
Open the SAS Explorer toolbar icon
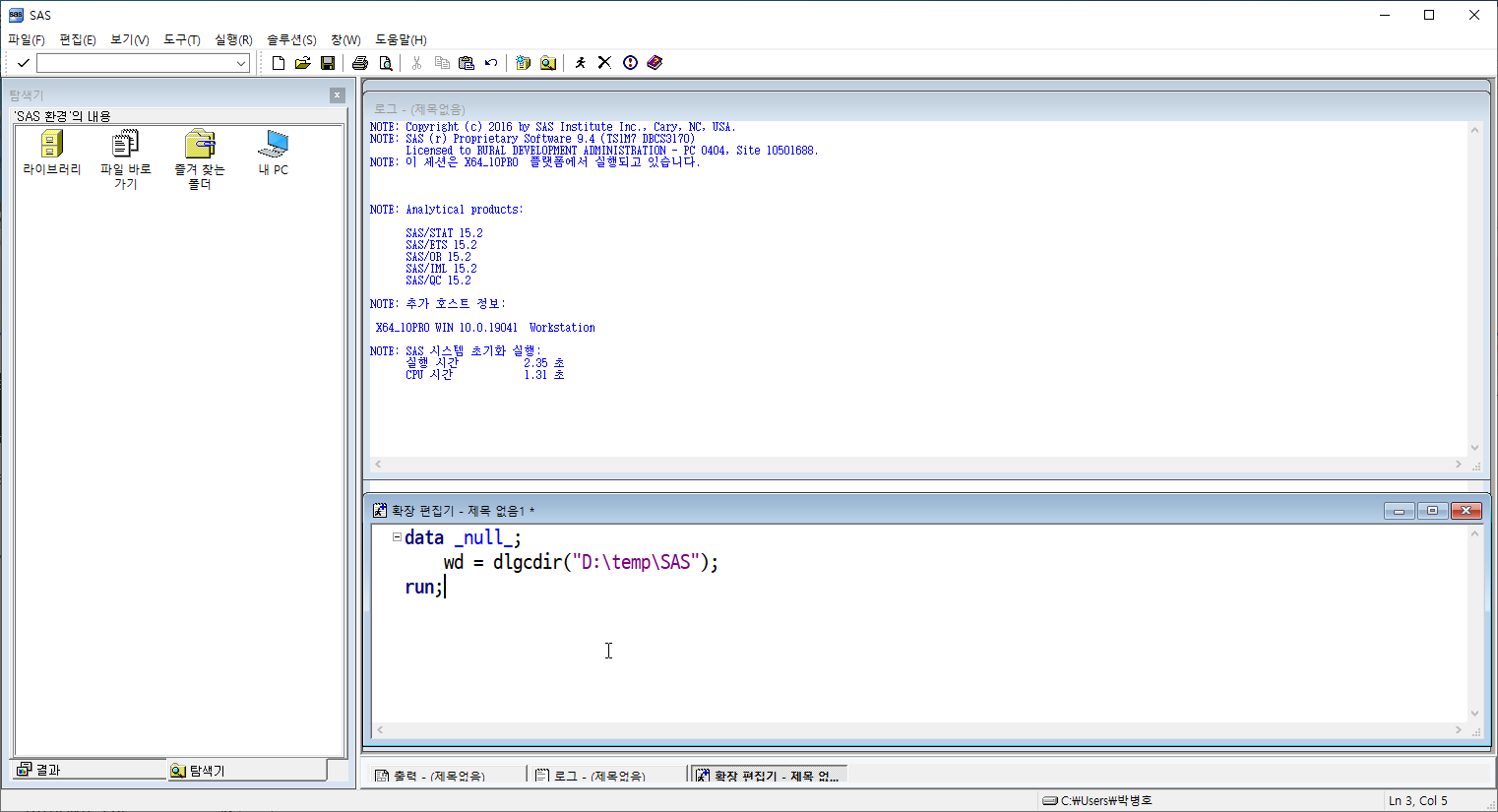pyautogui.click(x=548, y=63)
